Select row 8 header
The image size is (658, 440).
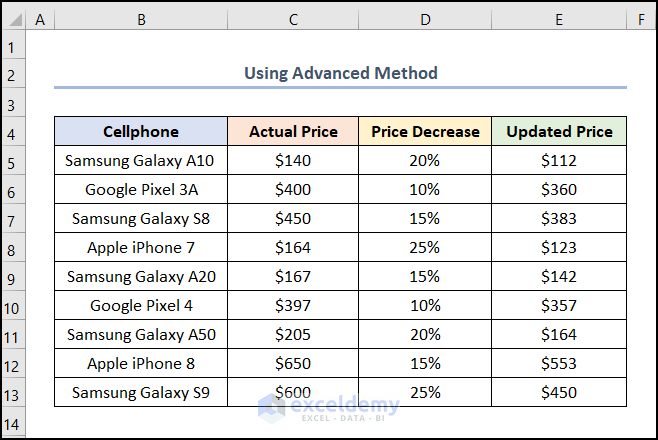click(x=12, y=249)
